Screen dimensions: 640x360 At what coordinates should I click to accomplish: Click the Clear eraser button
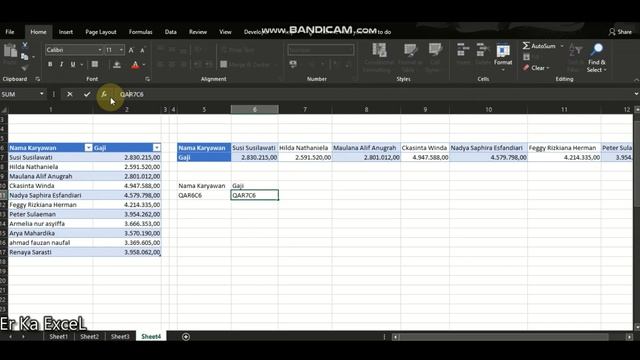click(536, 68)
